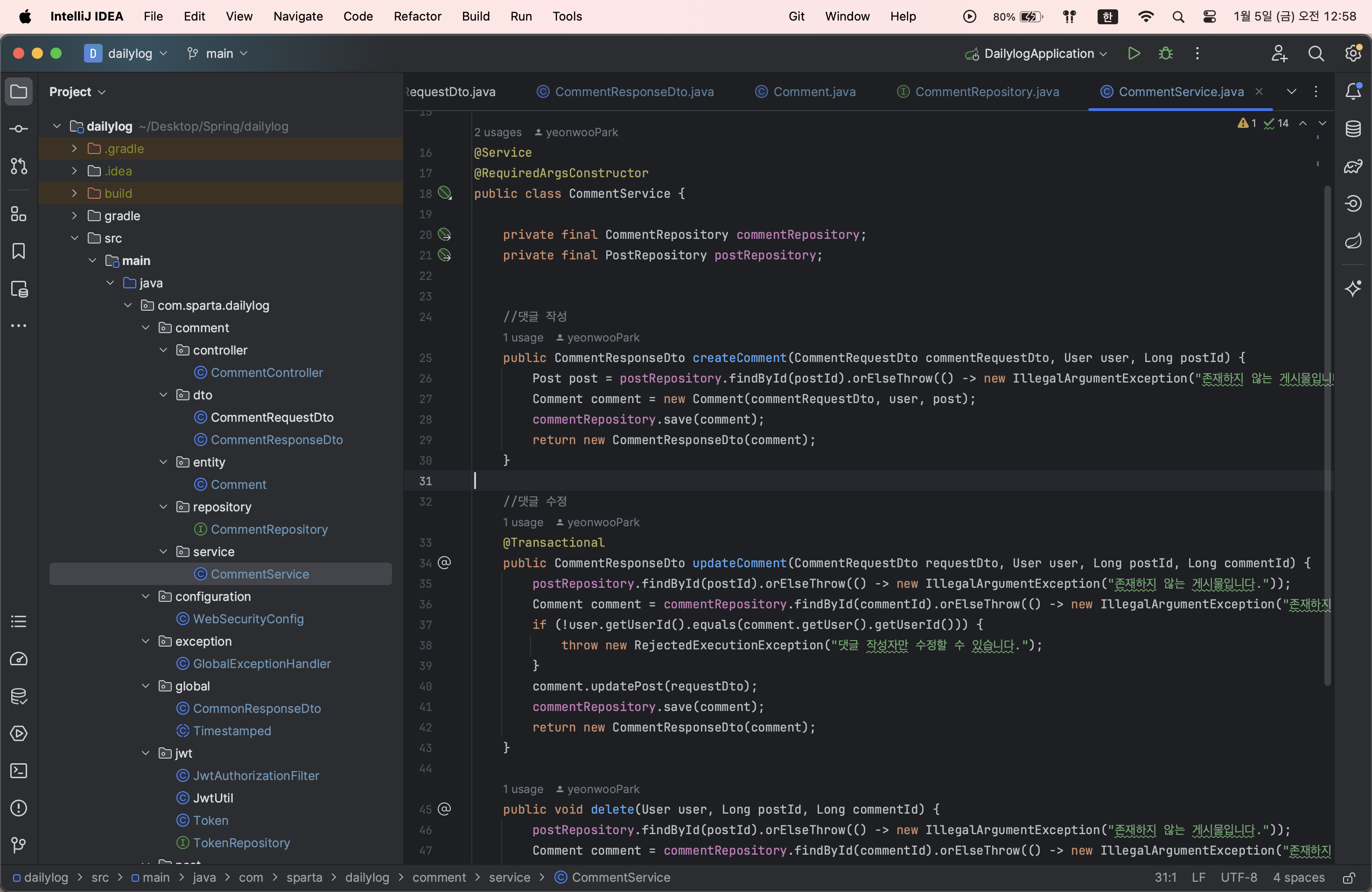Open IDE notifications bell
1372x892 pixels.
(1353, 91)
